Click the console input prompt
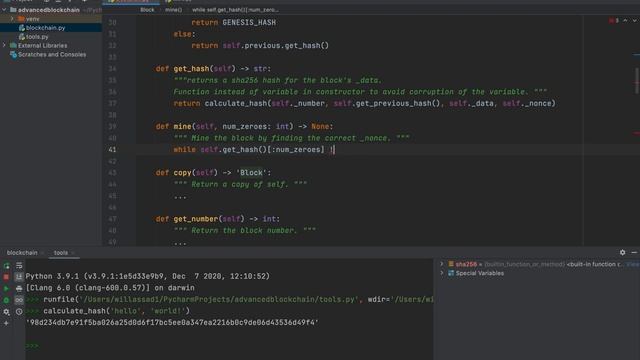The height and width of the screenshot is (360, 640). pyautogui.click(x=33, y=346)
